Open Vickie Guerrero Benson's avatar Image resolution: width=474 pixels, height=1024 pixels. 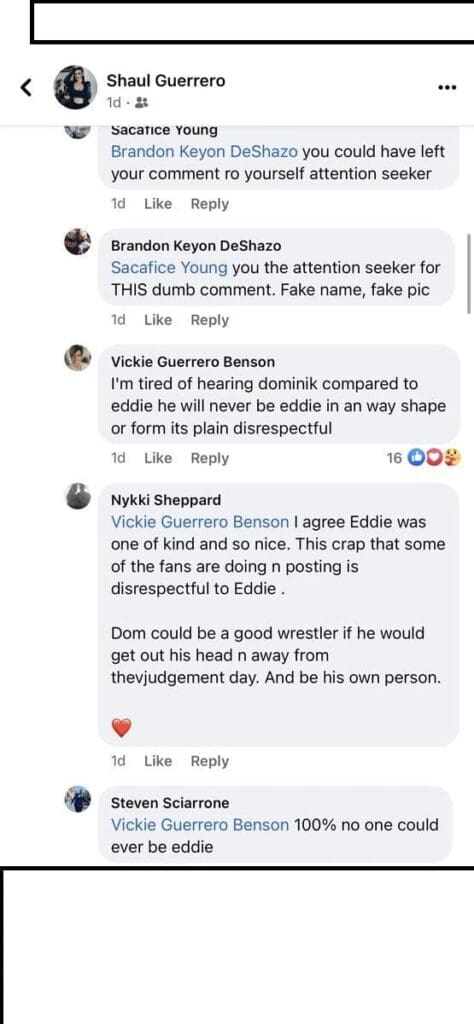(78, 358)
